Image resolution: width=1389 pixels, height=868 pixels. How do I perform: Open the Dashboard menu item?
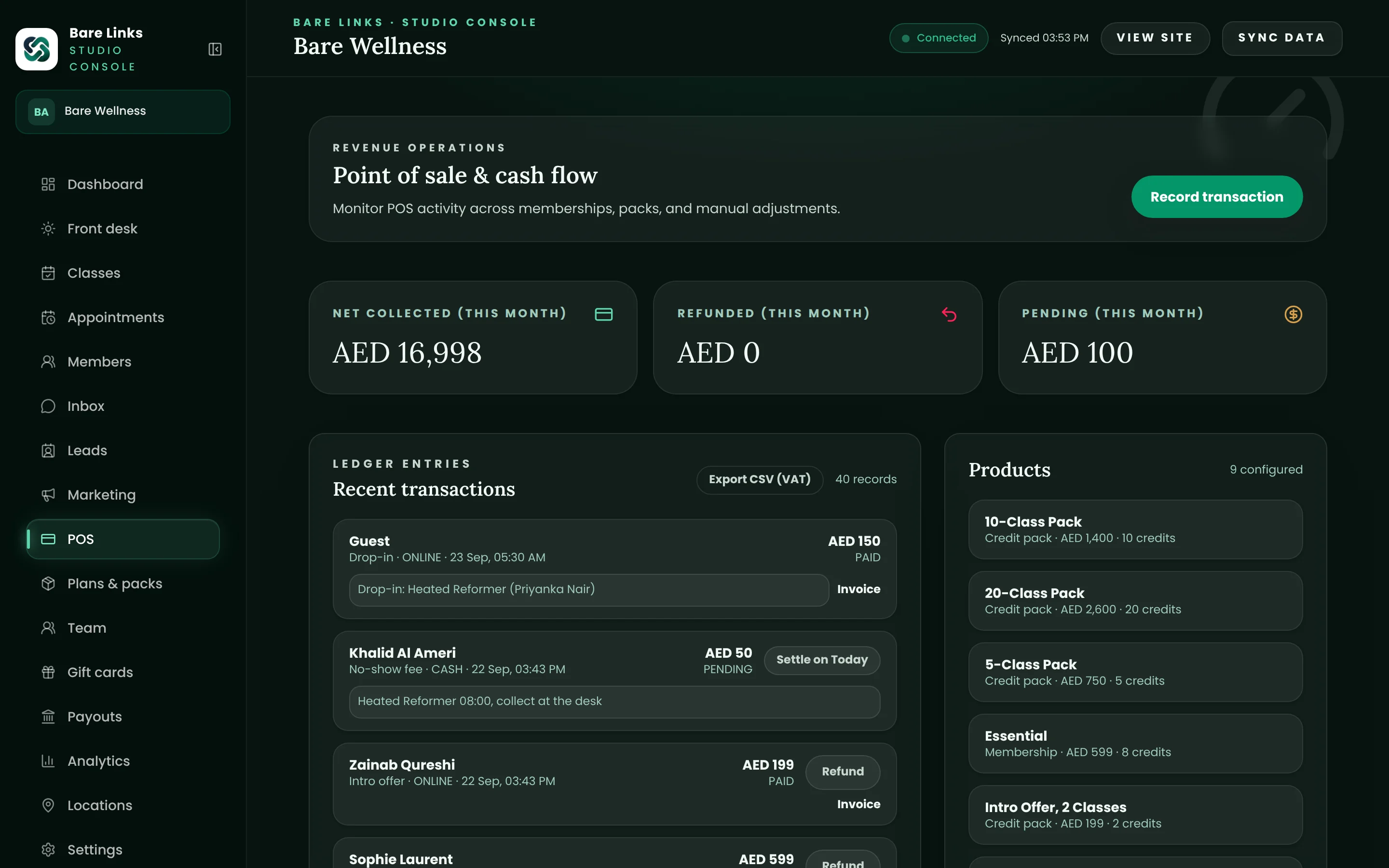pyautogui.click(x=123, y=184)
